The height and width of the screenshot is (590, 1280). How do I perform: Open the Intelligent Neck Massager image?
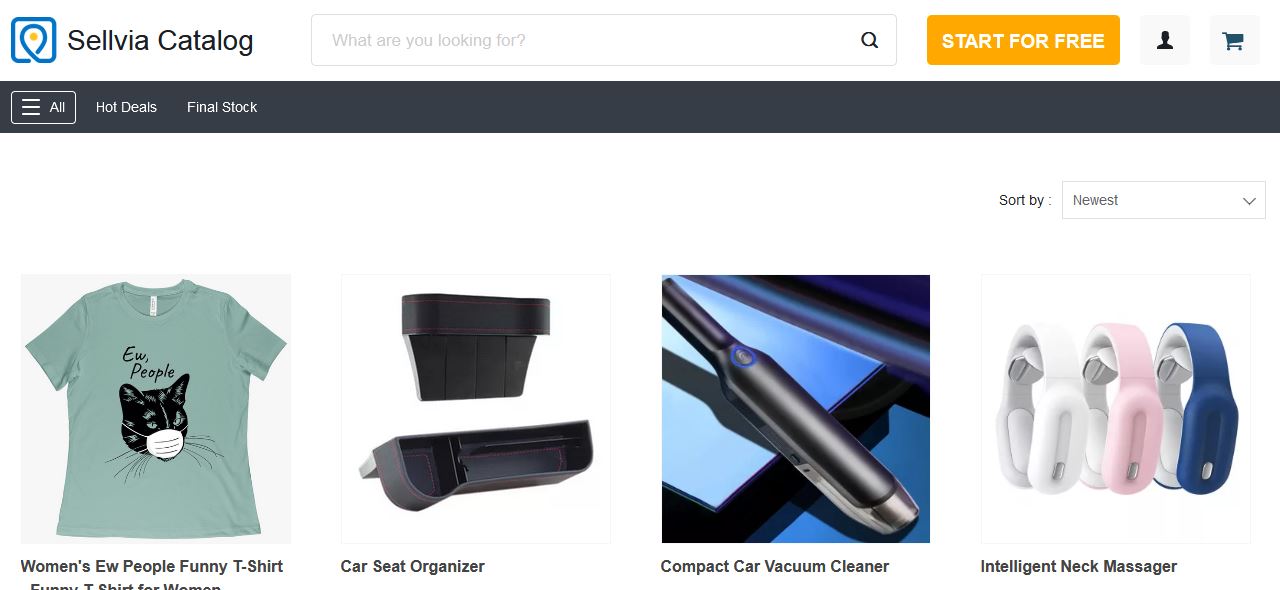coord(1116,409)
